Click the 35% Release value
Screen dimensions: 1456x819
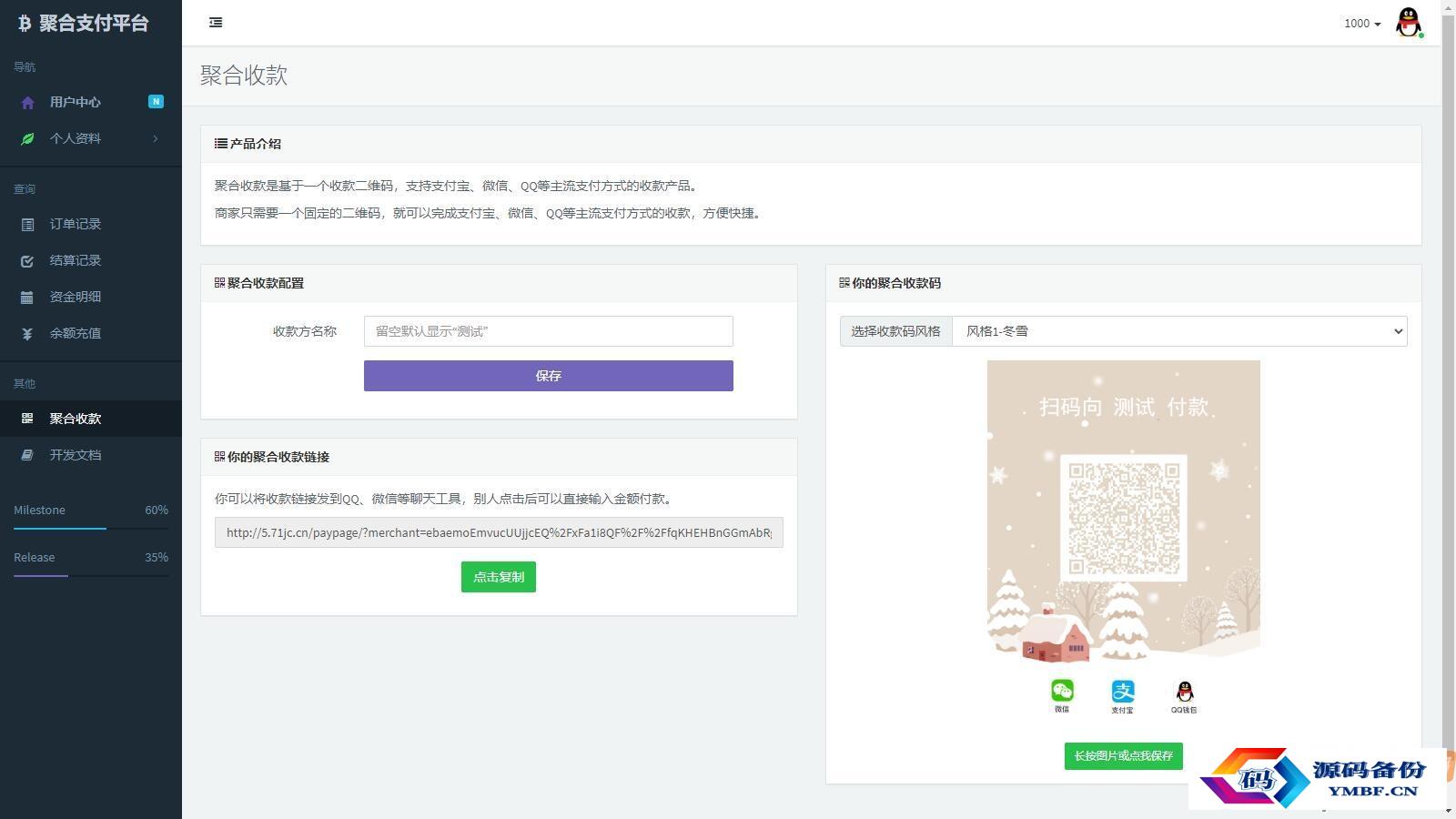coord(157,558)
